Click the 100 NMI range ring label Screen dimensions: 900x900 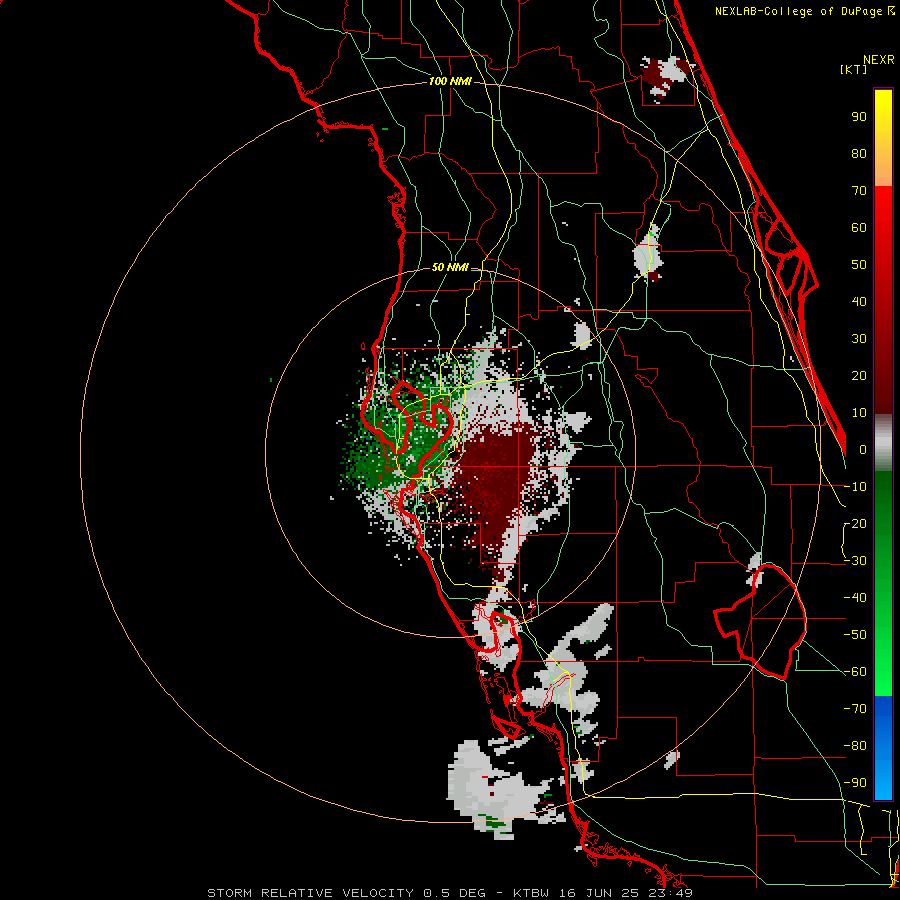(x=449, y=81)
